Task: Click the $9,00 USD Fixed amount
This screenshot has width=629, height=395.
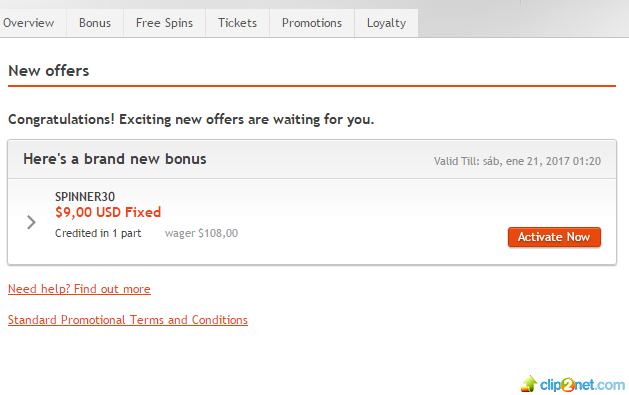Action: (x=108, y=212)
